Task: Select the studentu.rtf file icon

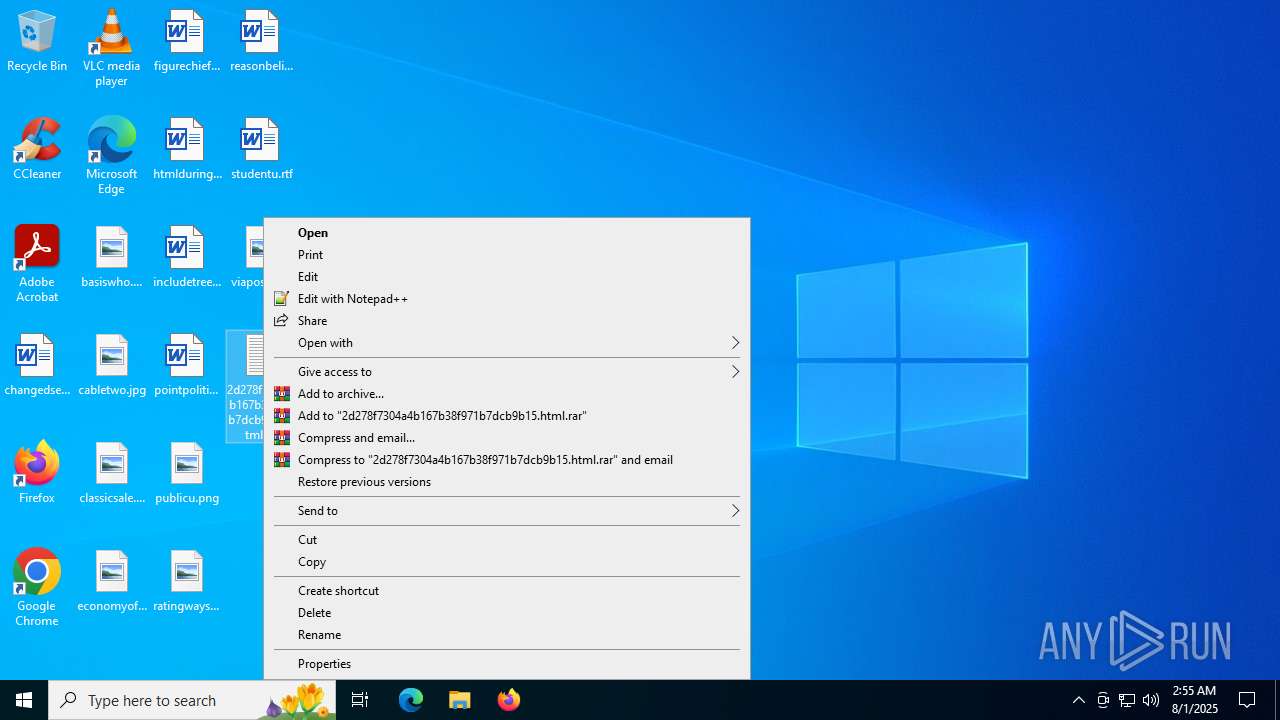Action: (x=261, y=150)
